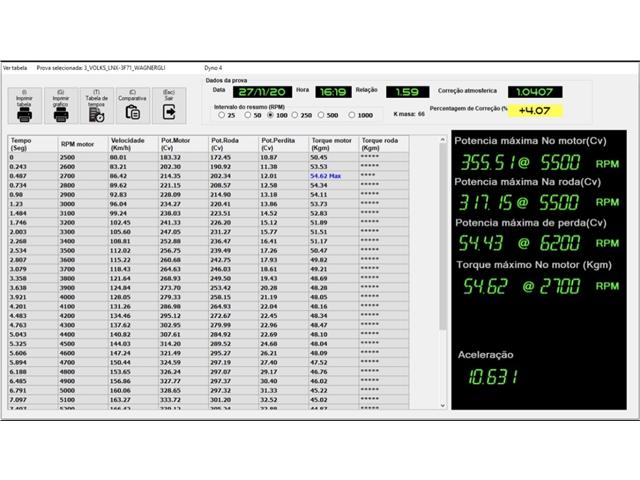The image size is (640, 480).
Task: Click the Relação value 1.59
Action: [x=407, y=92]
